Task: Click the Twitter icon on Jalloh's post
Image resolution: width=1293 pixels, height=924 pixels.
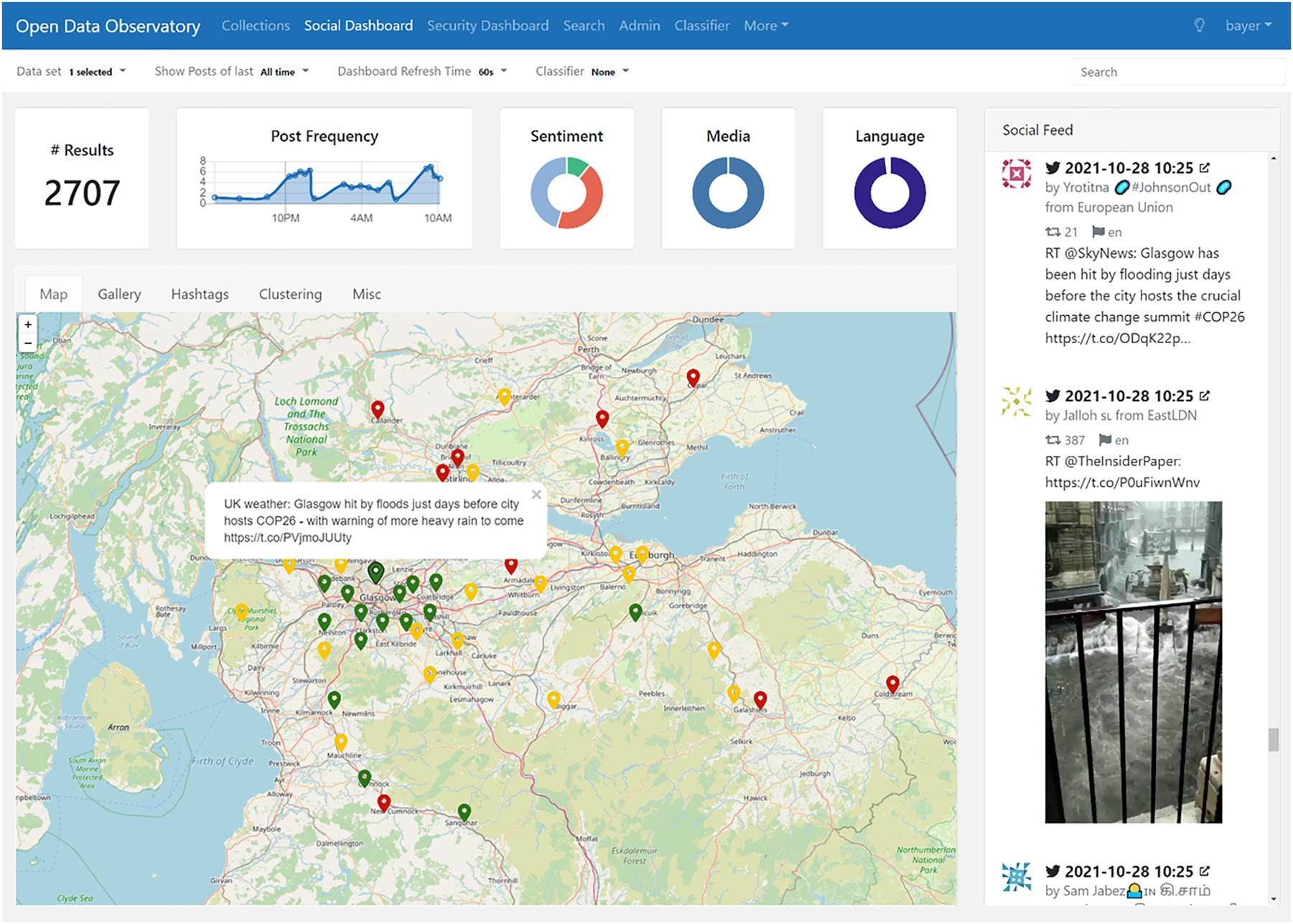Action: (1053, 396)
